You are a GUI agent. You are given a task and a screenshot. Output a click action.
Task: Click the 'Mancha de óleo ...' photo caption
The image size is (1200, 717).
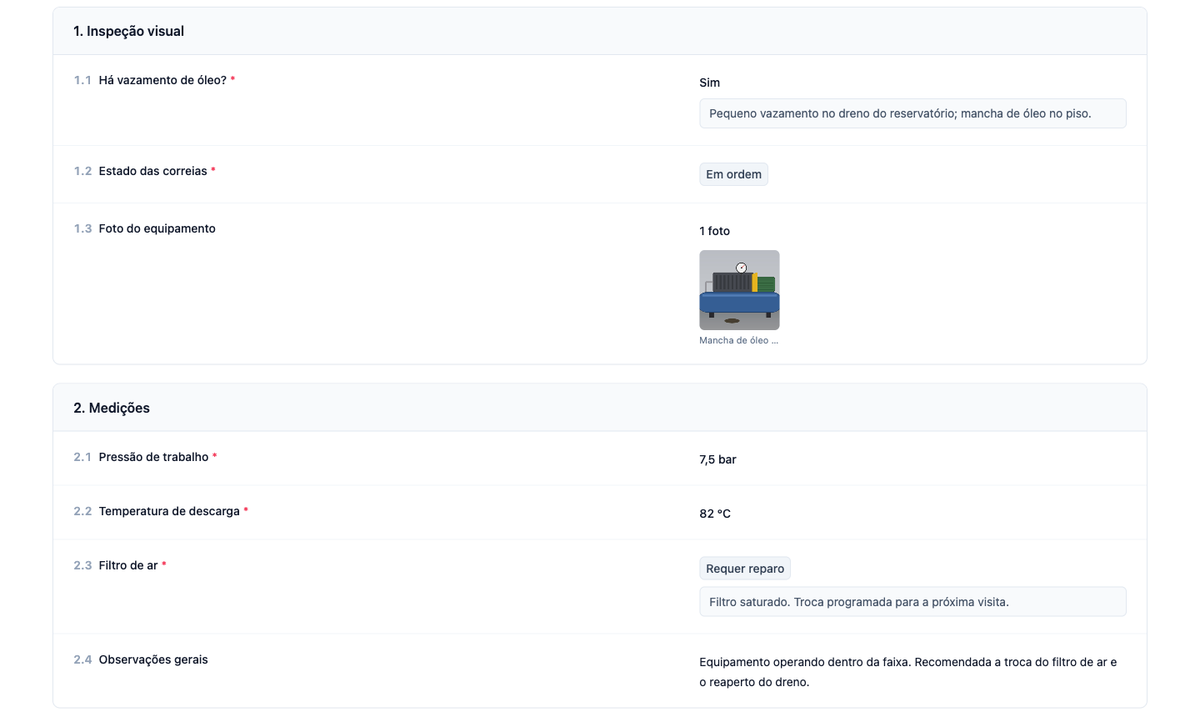[x=738, y=340]
